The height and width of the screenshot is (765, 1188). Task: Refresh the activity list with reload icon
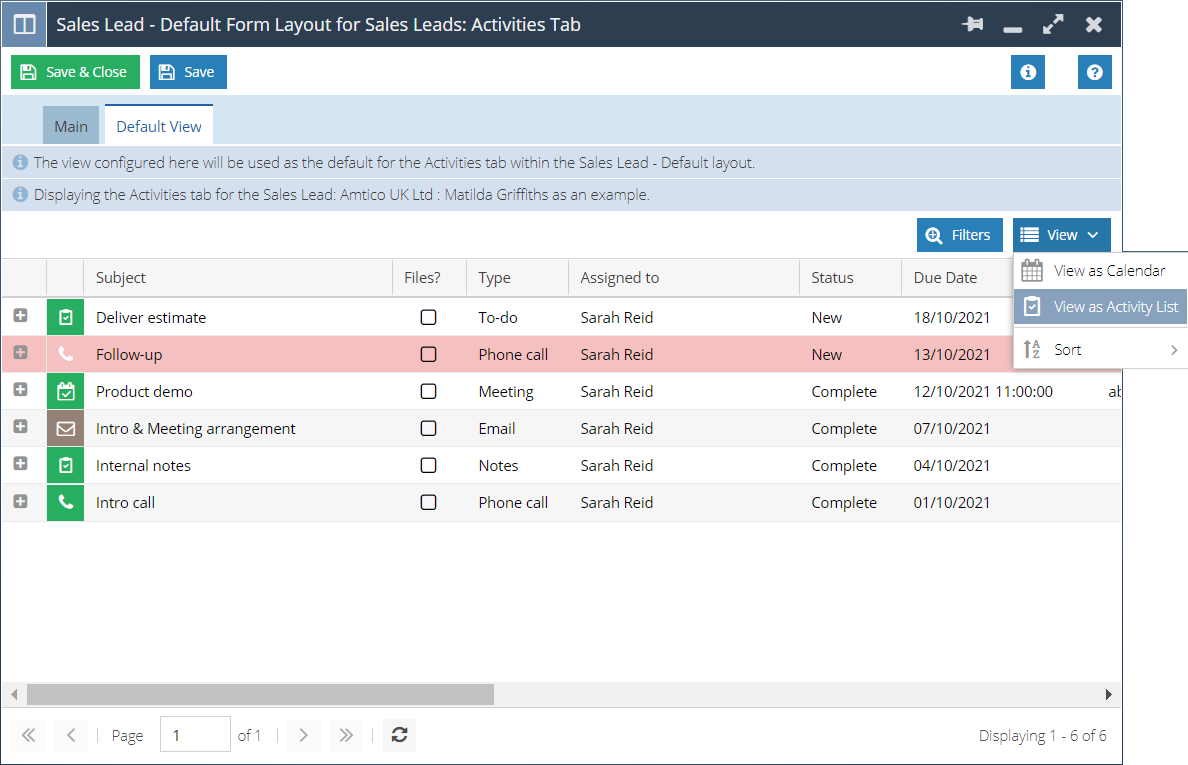click(399, 735)
